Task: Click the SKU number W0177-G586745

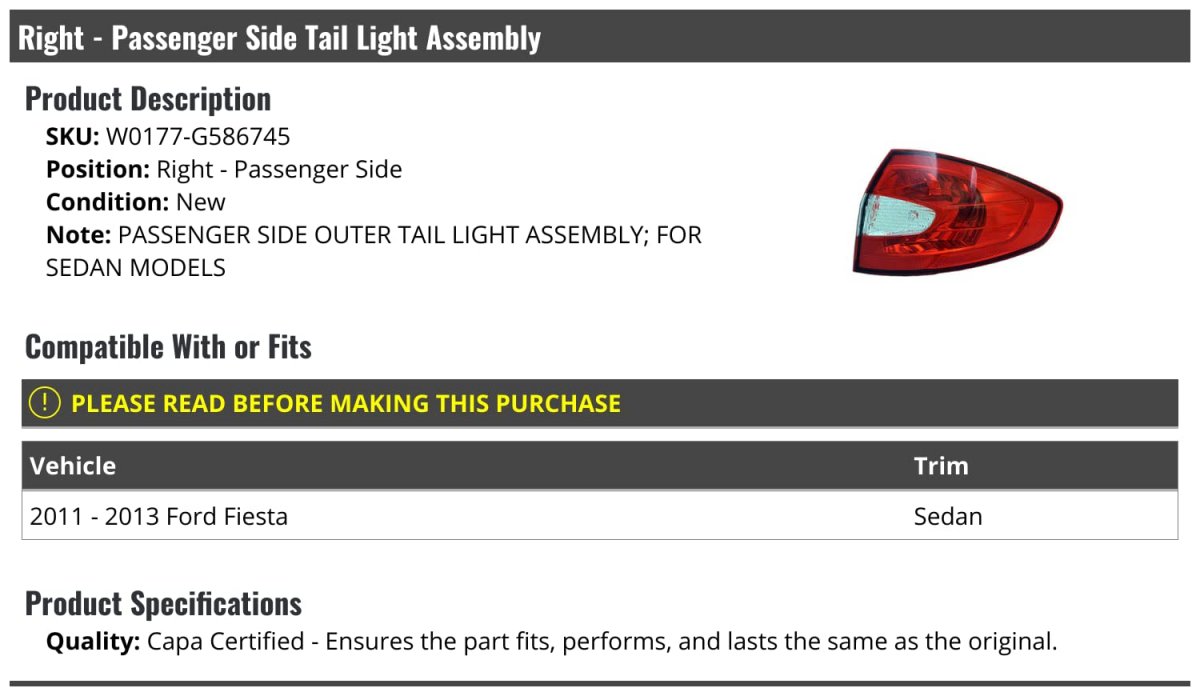Action: click(198, 137)
